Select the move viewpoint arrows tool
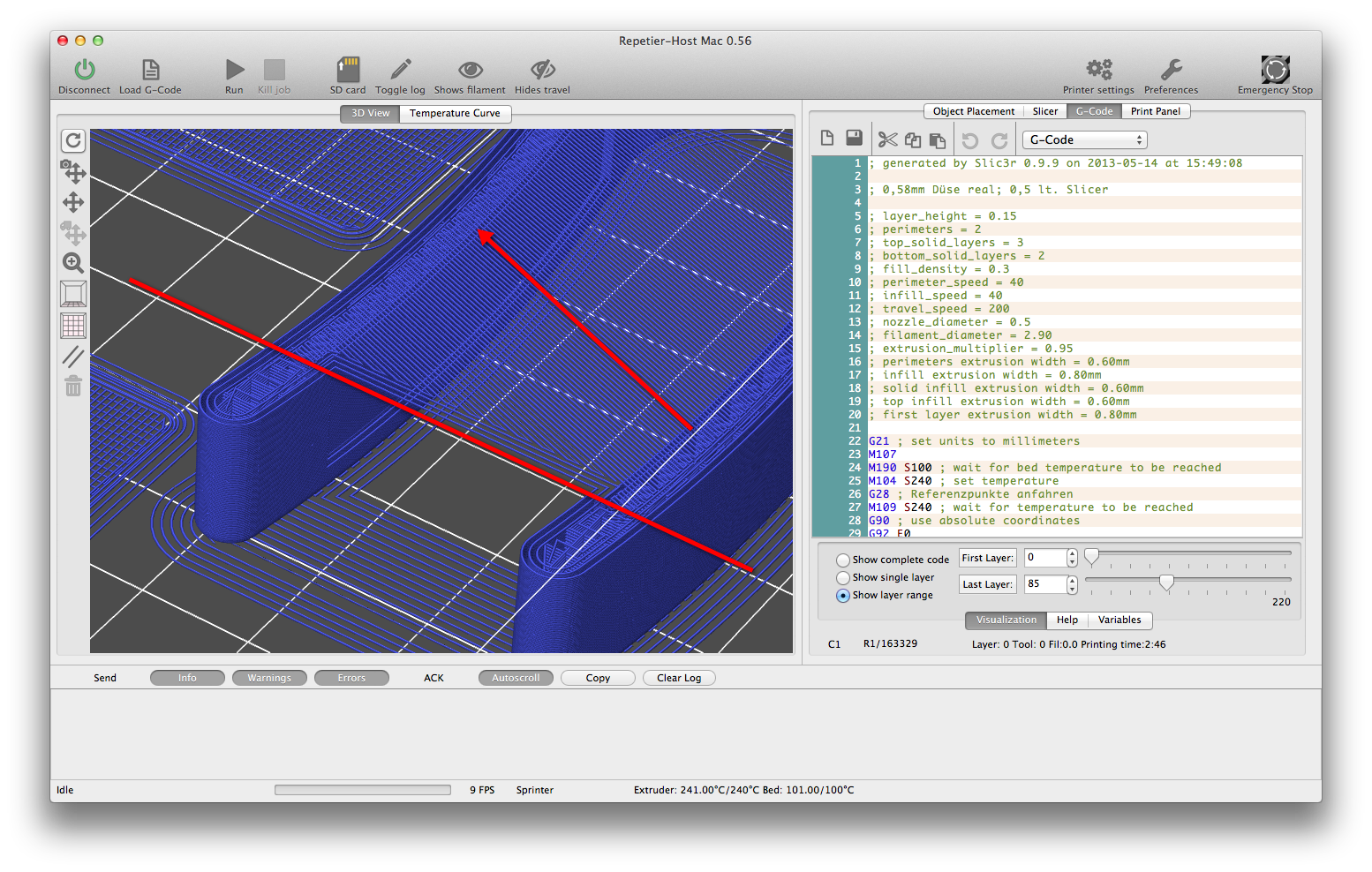Viewport: 1372px width, 872px height. pos(73,203)
